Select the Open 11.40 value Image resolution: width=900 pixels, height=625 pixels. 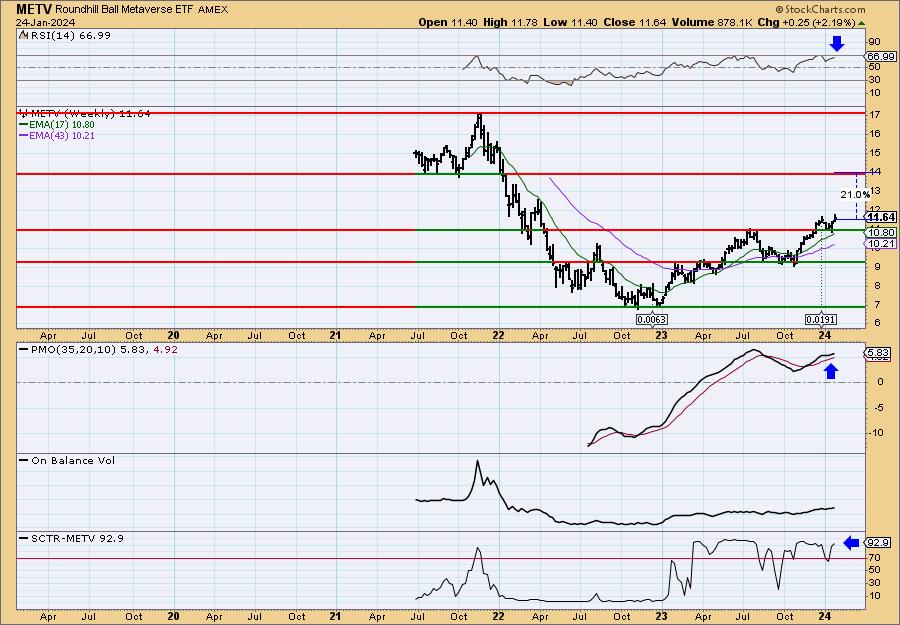(x=447, y=22)
